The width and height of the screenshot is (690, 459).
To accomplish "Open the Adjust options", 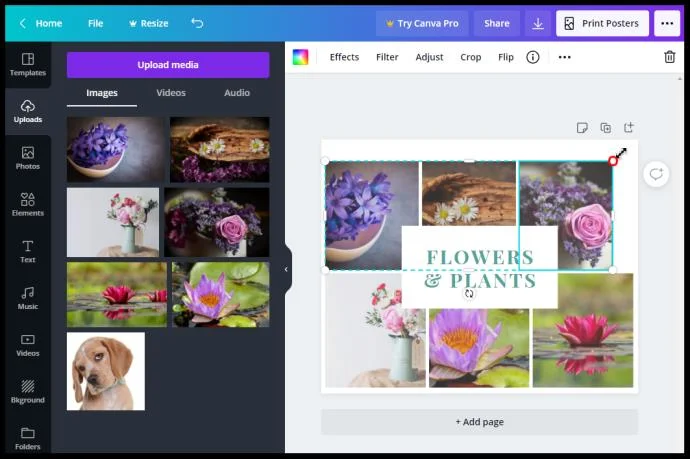I will 429,57.
